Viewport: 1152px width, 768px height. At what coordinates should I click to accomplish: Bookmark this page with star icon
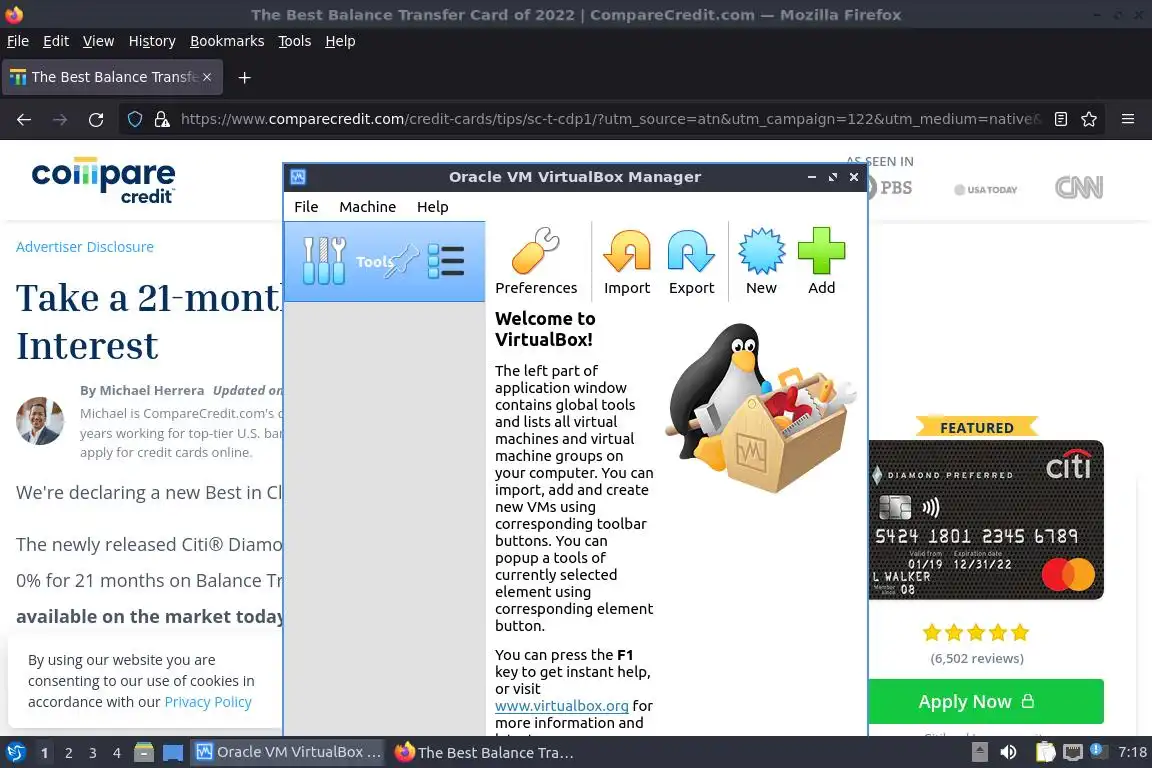(1089, 119)
